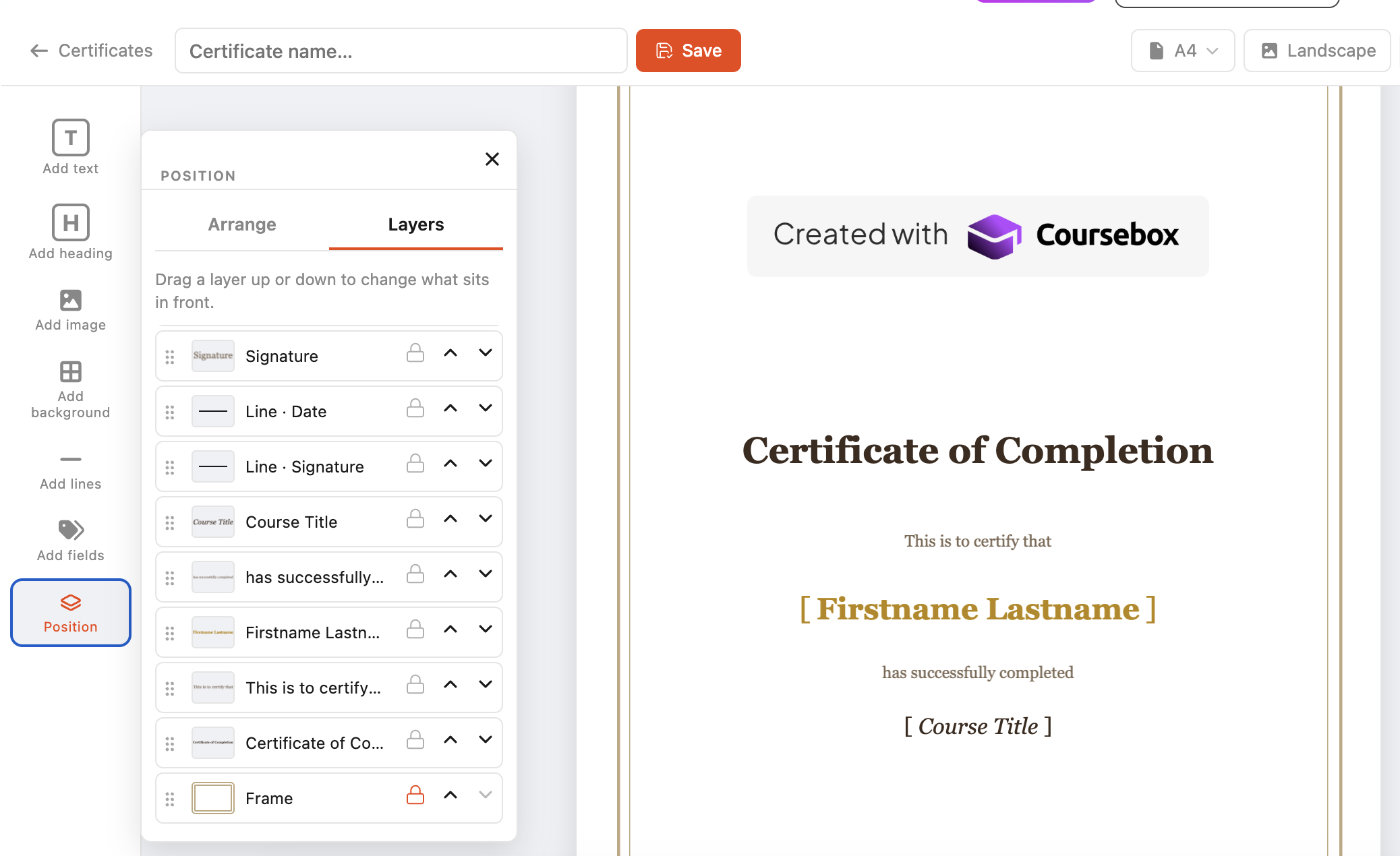
Task: Select 'This is to certify that' canvas text
Action: coord(978,541)
